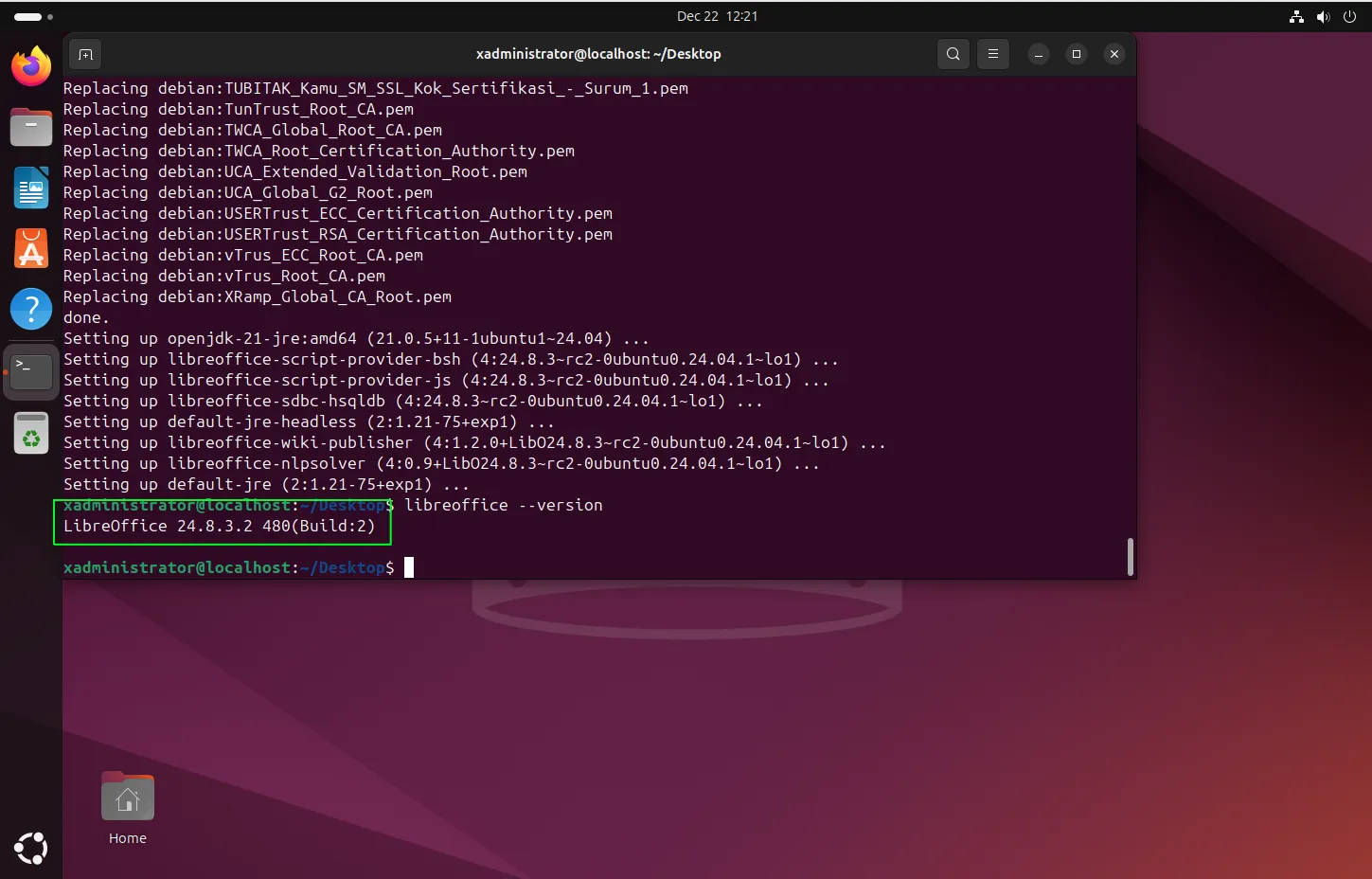Open Ubuntu App Center icon
1372x879 pixels.
[31, 248]
